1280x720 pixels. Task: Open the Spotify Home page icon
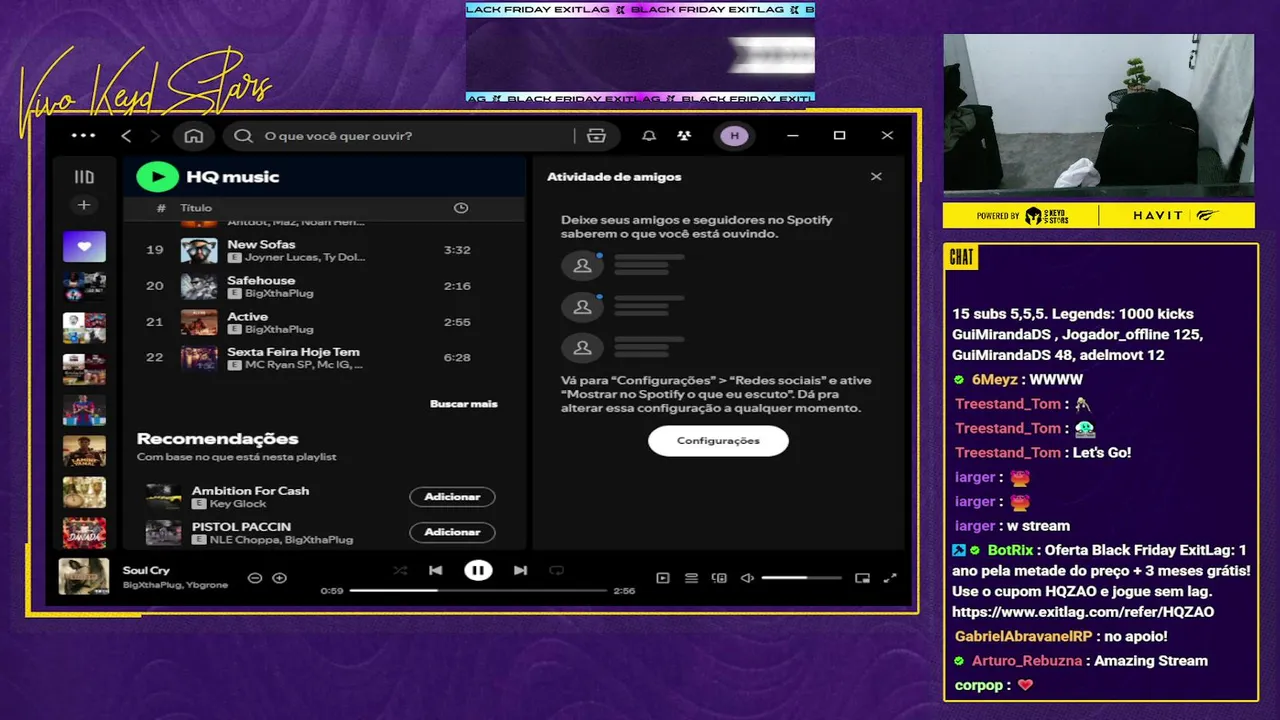pyautogui.click(x=194, y=136)
